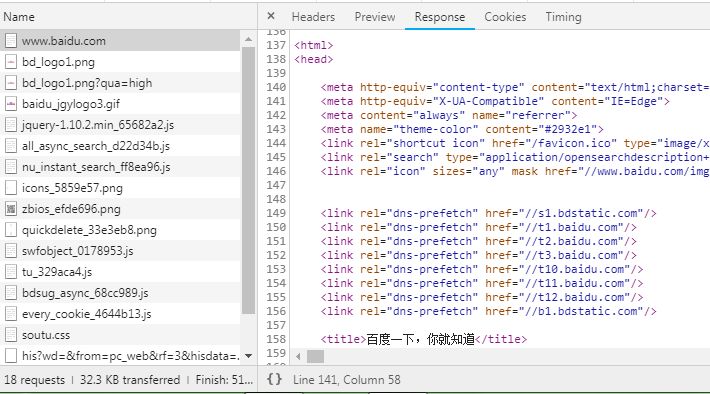
Task: Click the gif icon for baidu_jgylogo3.gif
Action: (x=11, y=104)
